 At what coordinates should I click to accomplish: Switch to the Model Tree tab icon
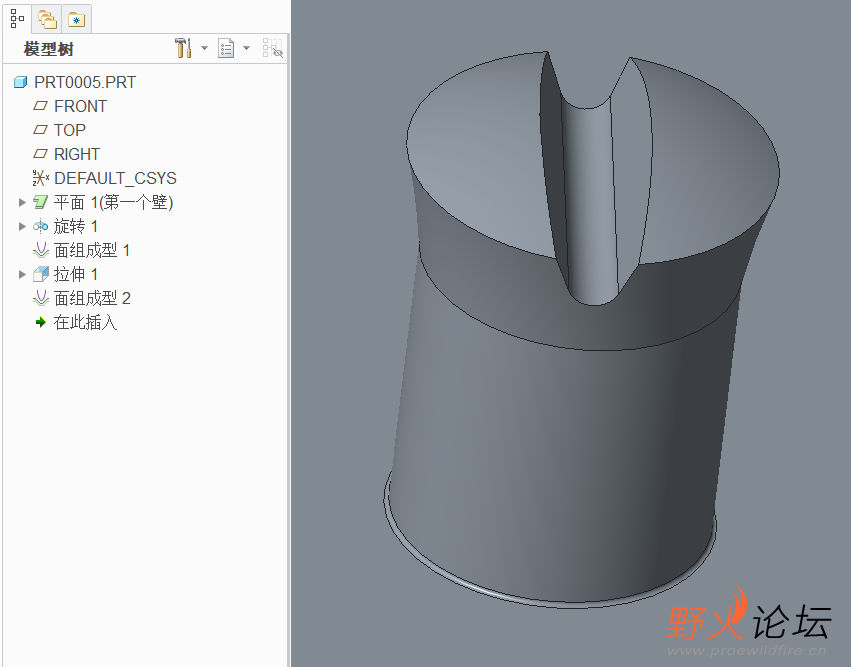(x=17, y=18)
